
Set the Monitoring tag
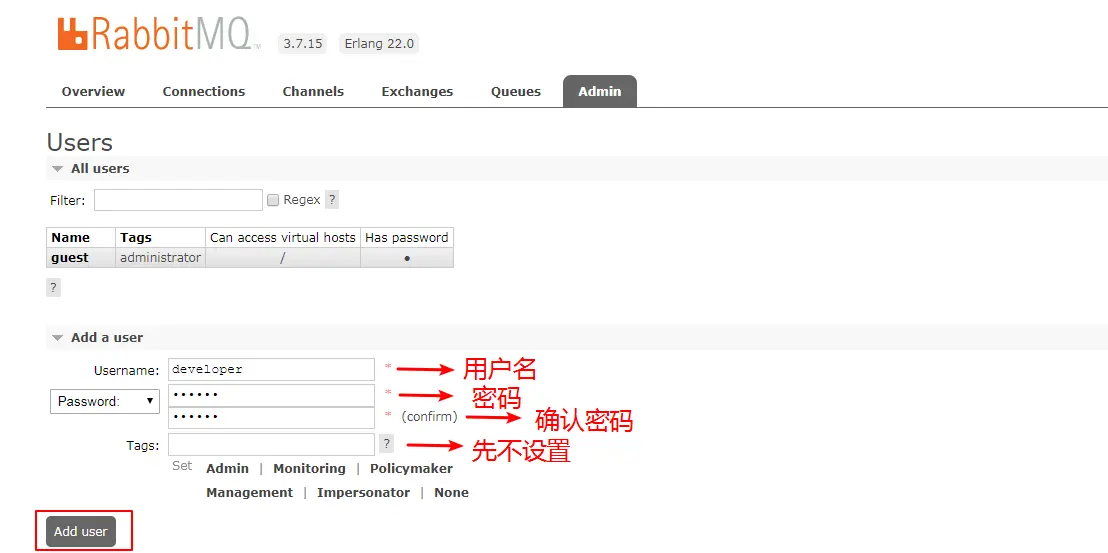coord(310,468)
